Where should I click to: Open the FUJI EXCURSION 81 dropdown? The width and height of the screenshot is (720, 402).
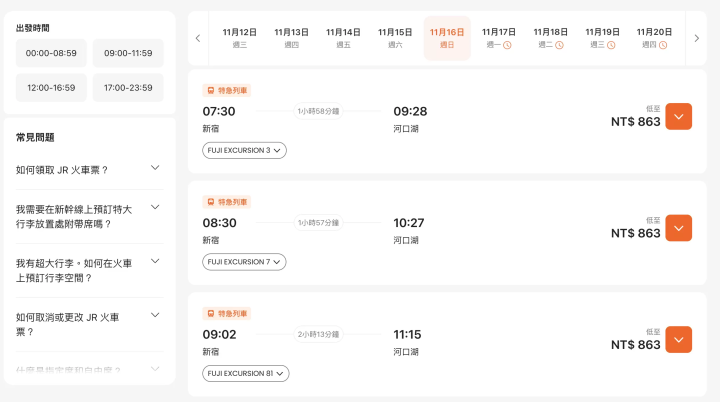(245, 374)
